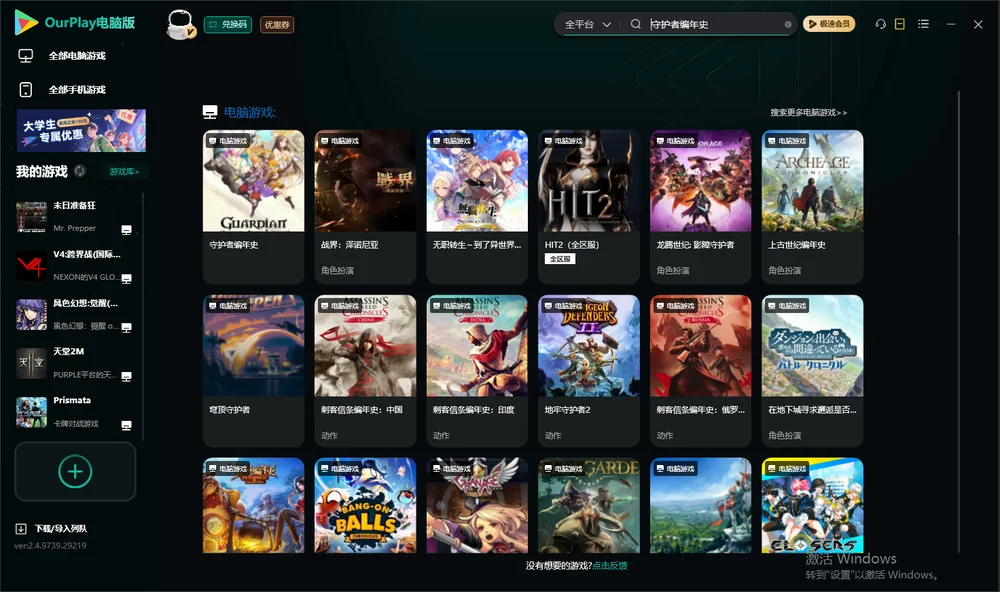The width and height of the screenshot is (1000, 592).
Task: Click the PC icon in the 风色幻想 row
Action: click(126, 327)
